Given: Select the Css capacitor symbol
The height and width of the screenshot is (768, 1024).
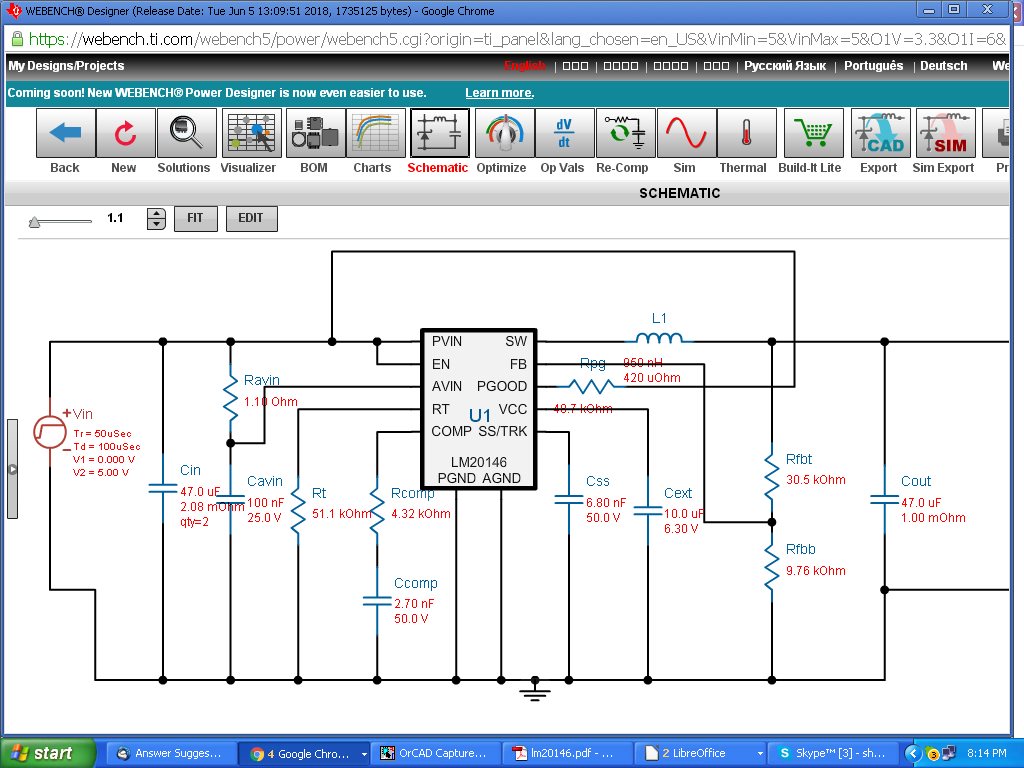Looking at the screenshot, I should click(x=569, y=500).
